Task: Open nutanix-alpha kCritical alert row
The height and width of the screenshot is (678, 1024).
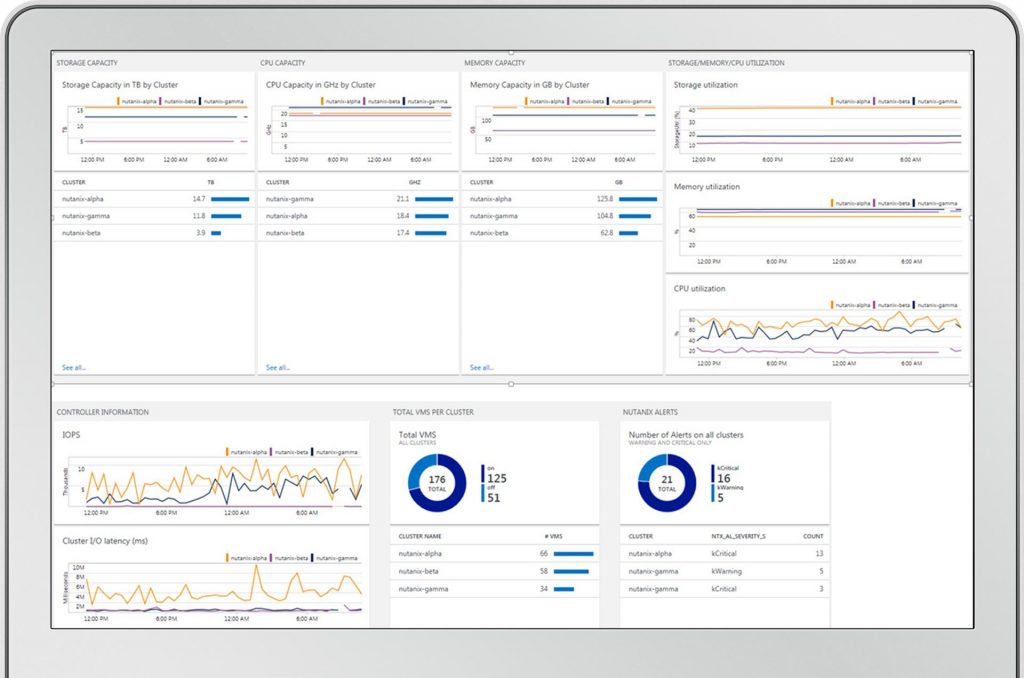Action: tap(725, 554)
